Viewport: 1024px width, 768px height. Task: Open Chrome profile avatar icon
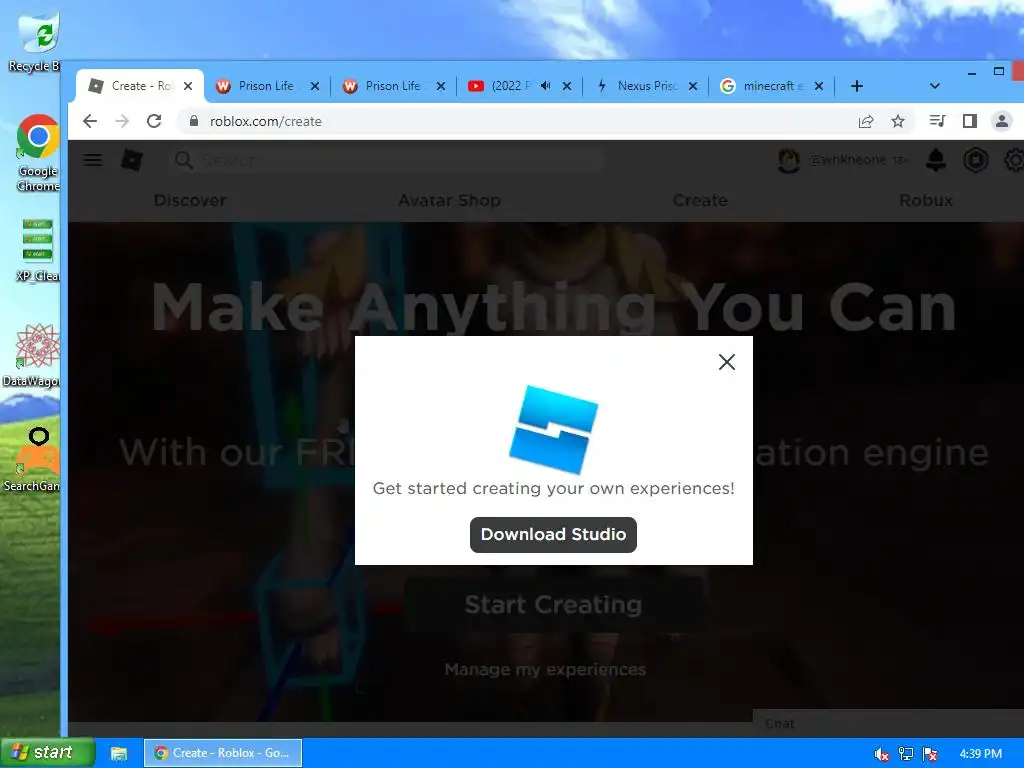(1001, 121)
